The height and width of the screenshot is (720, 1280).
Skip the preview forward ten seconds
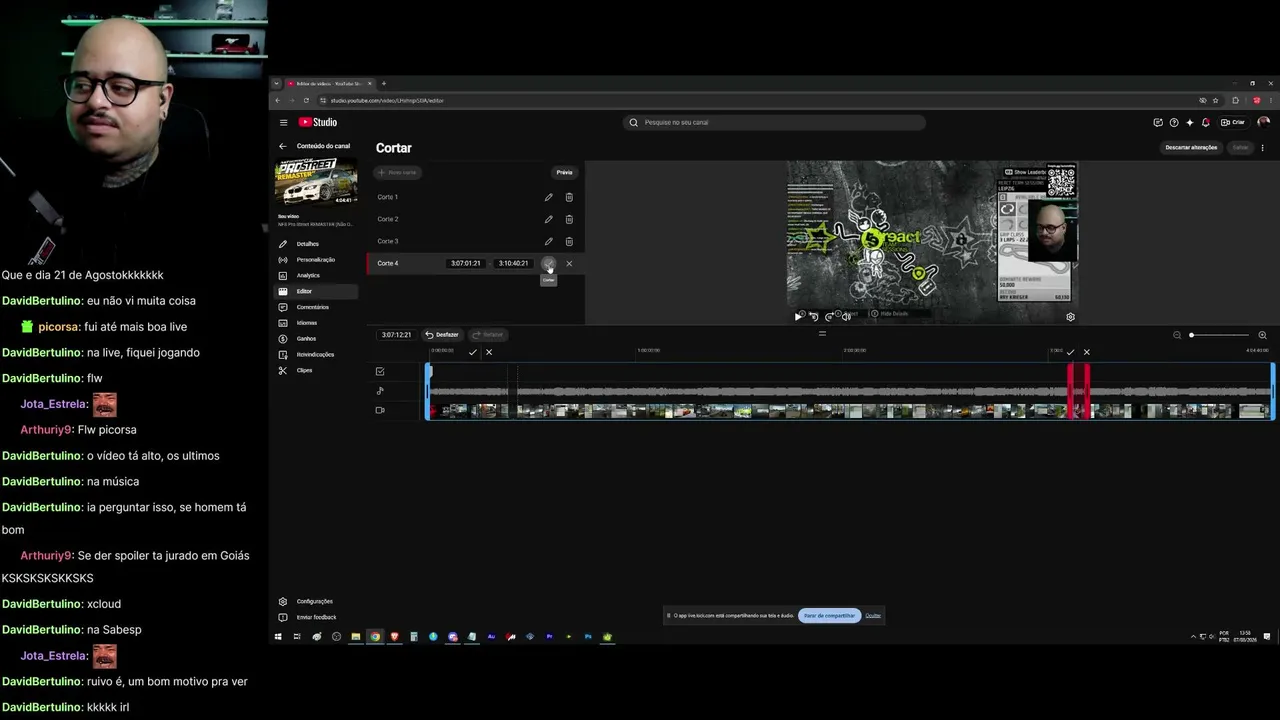tap(829, 316)
